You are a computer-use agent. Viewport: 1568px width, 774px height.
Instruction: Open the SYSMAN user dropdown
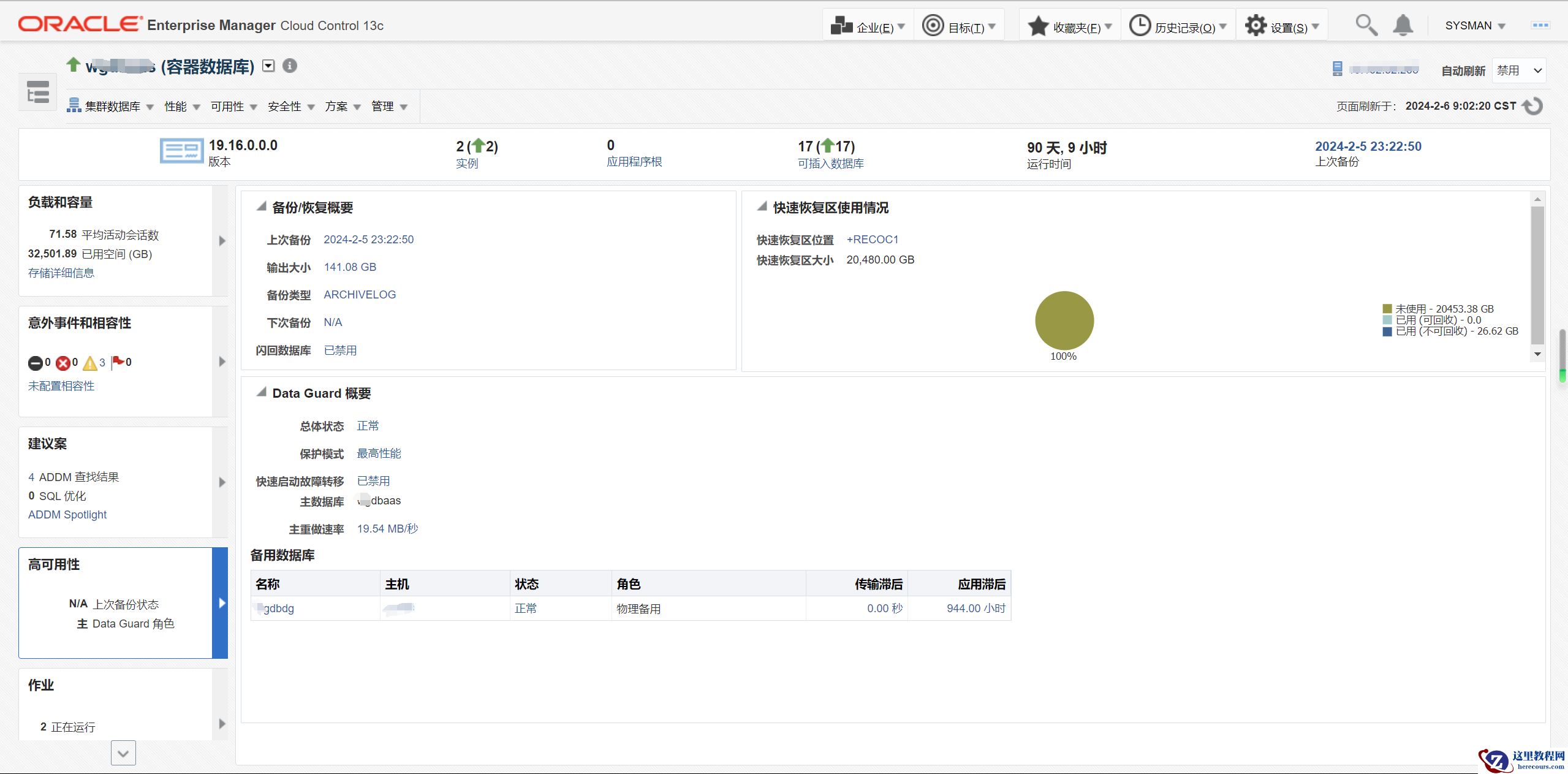pyautogui.click(x=1475, y=26)
